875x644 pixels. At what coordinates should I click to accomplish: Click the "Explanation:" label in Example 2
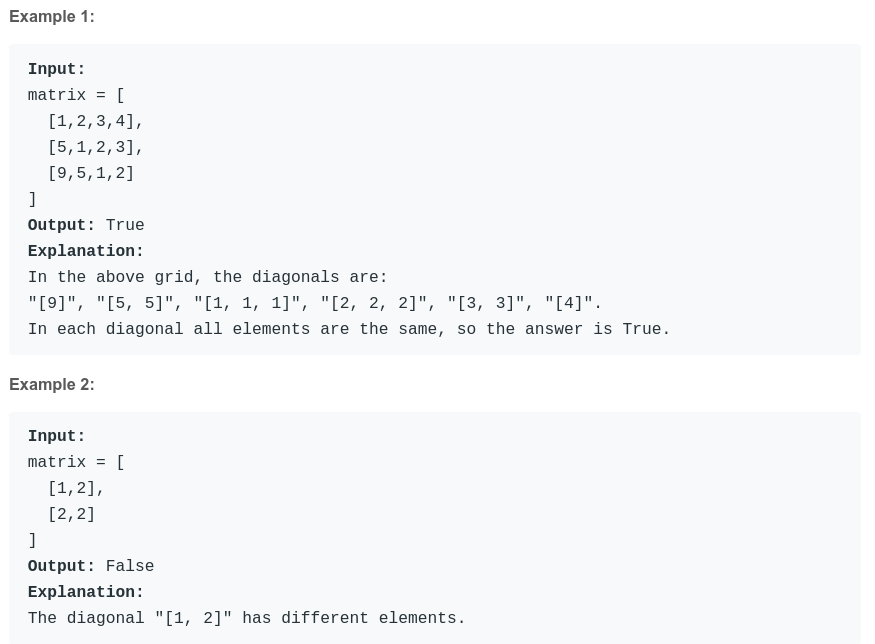(x=86, y=592)
